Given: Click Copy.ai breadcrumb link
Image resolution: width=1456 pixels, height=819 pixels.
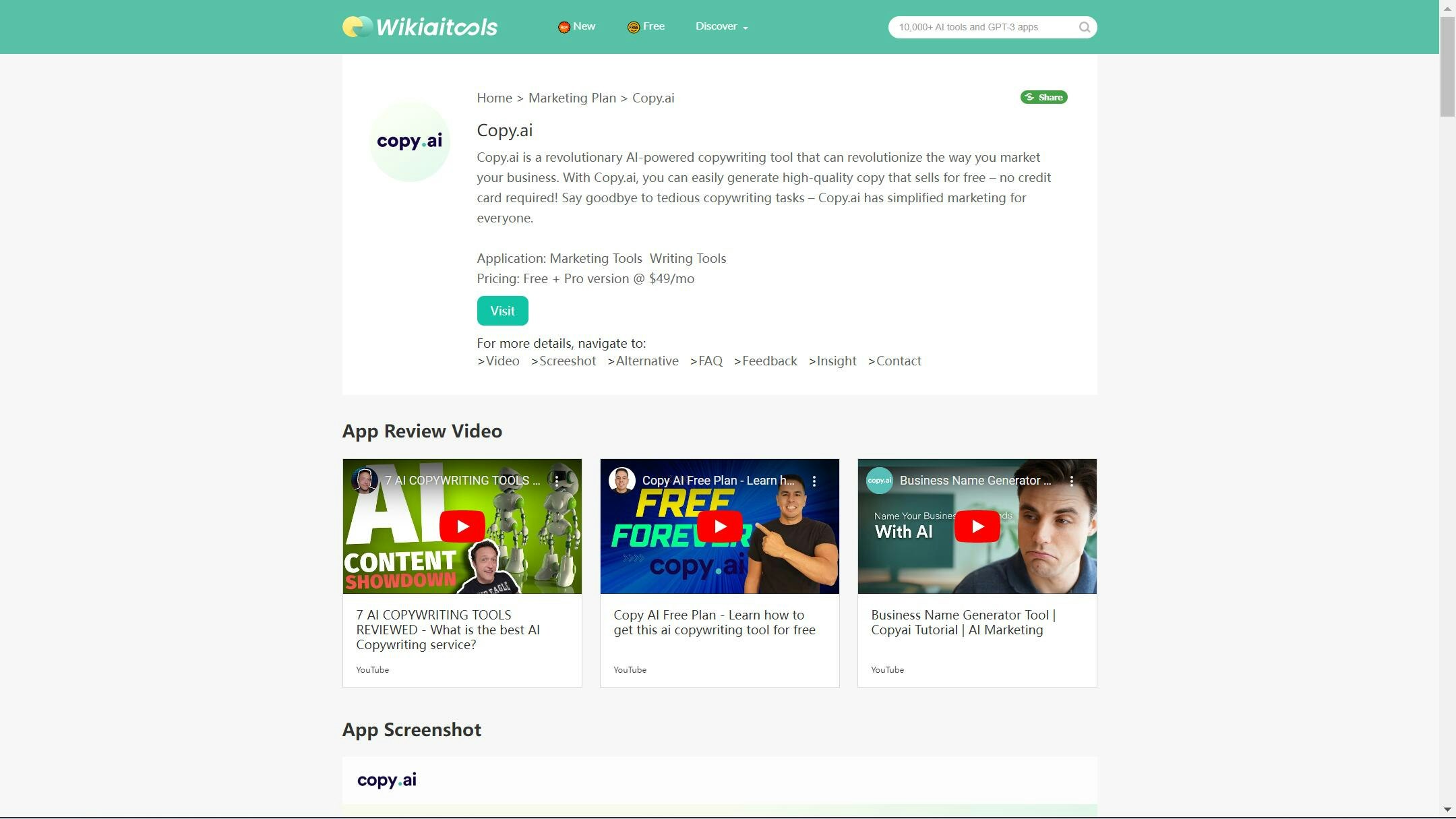Looking at the screenshot, I should point(653,98).
